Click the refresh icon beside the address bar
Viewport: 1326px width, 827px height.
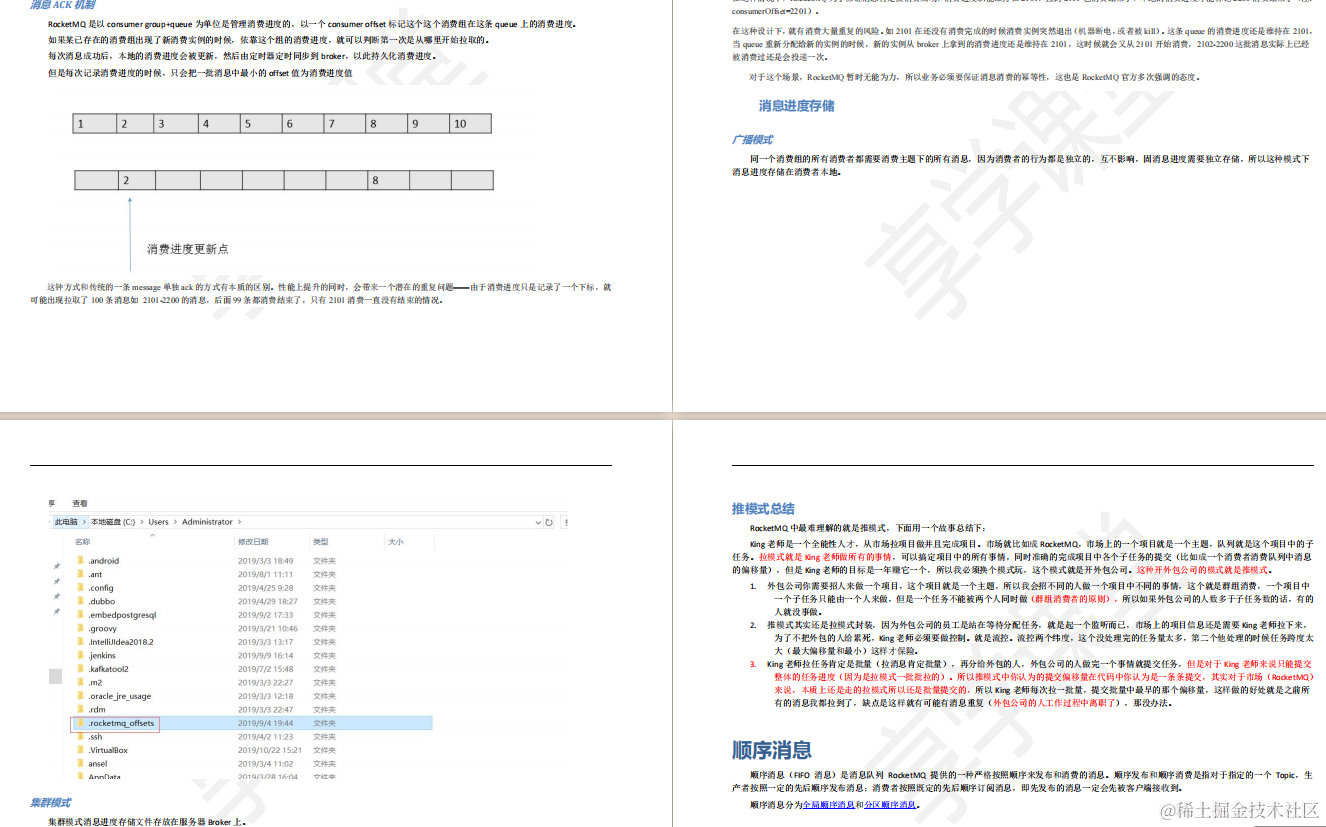(547, 522)
